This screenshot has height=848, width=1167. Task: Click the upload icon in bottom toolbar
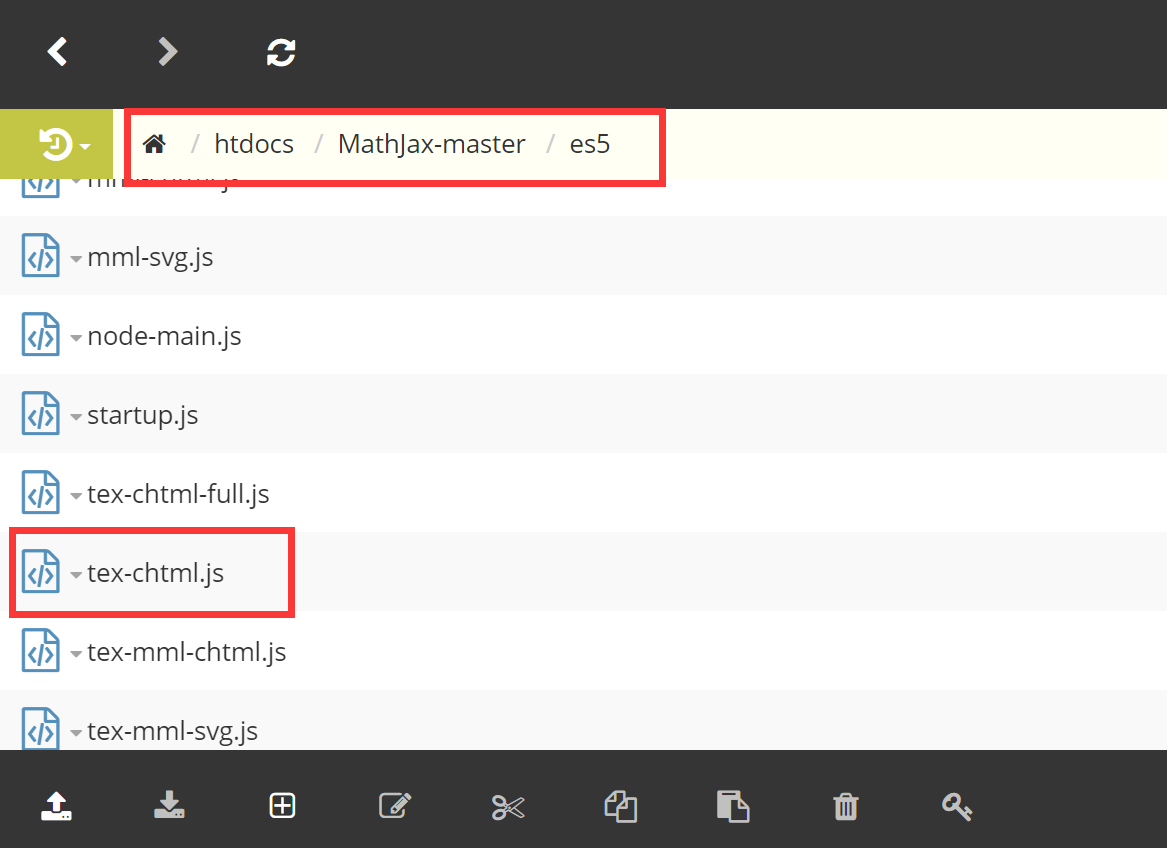tap(57, 806)
